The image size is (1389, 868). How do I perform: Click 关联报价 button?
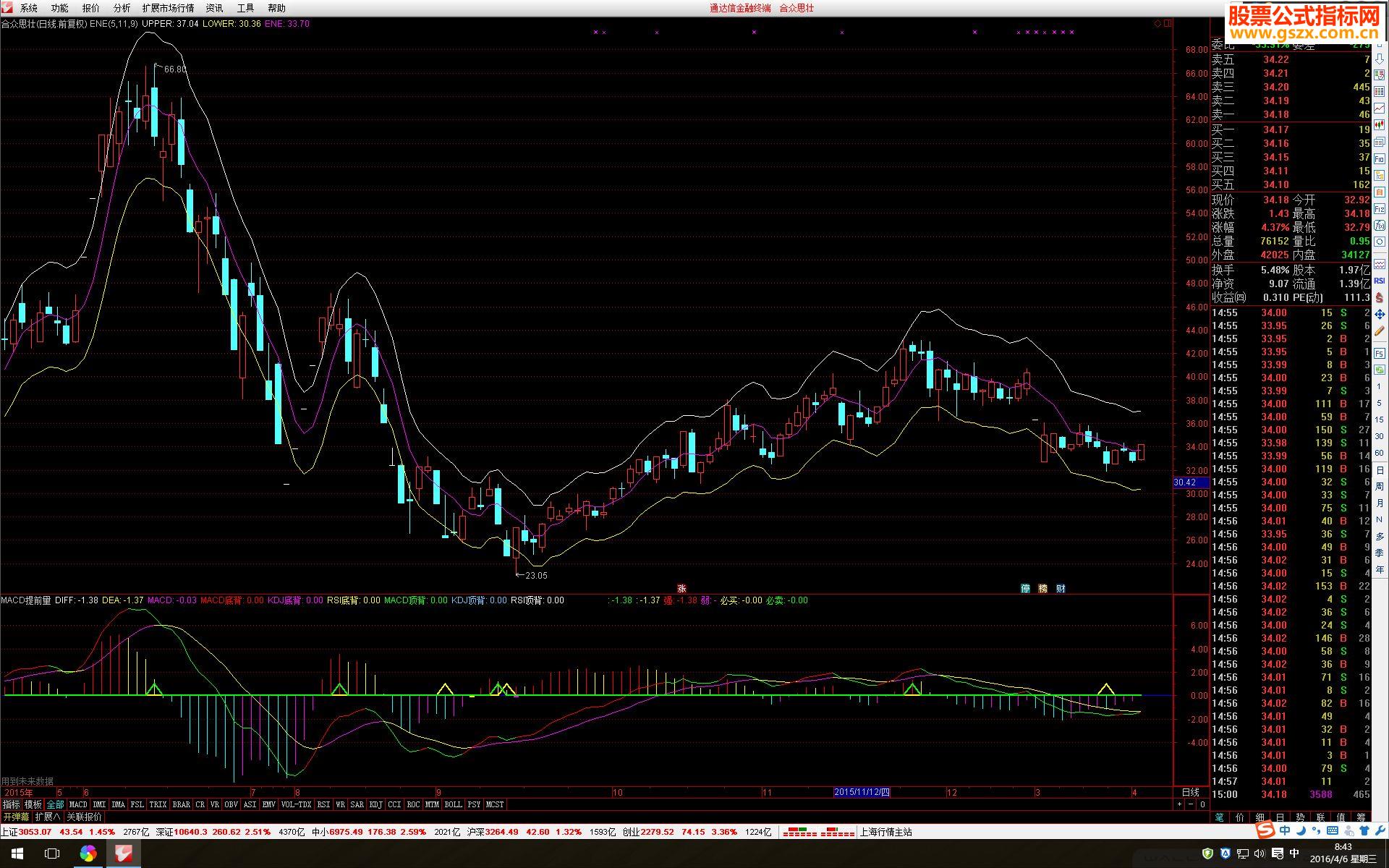(85, 817)
